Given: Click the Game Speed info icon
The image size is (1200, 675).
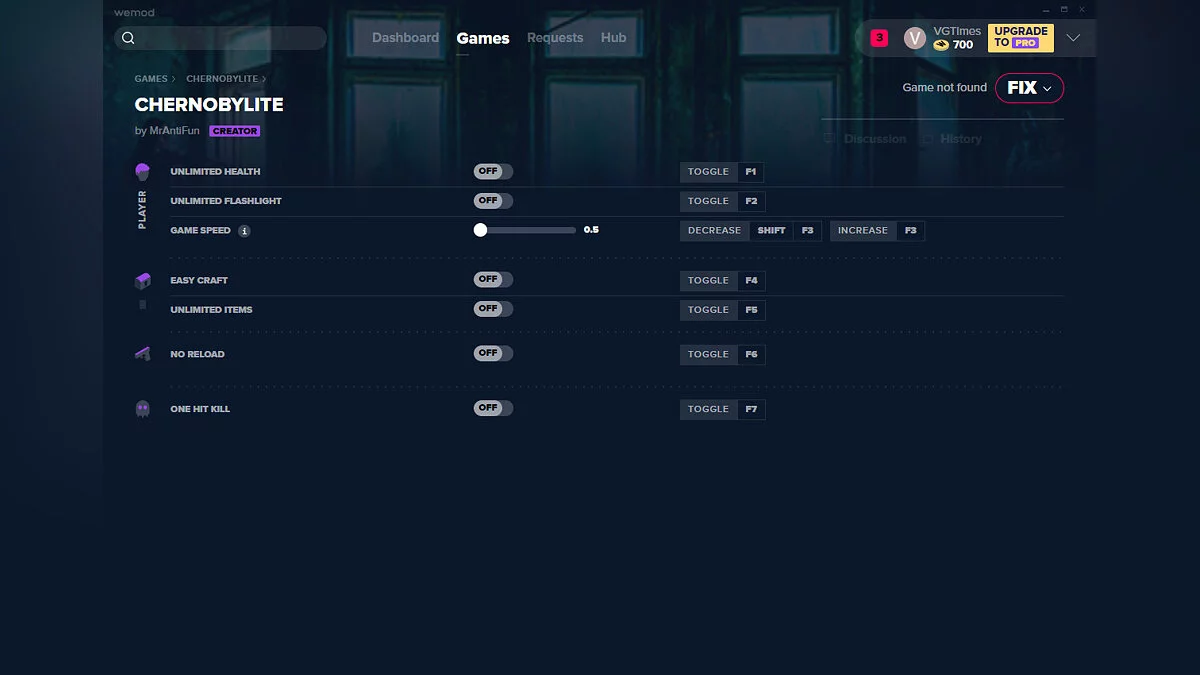Looking at the screenshot, I should 244,231.
